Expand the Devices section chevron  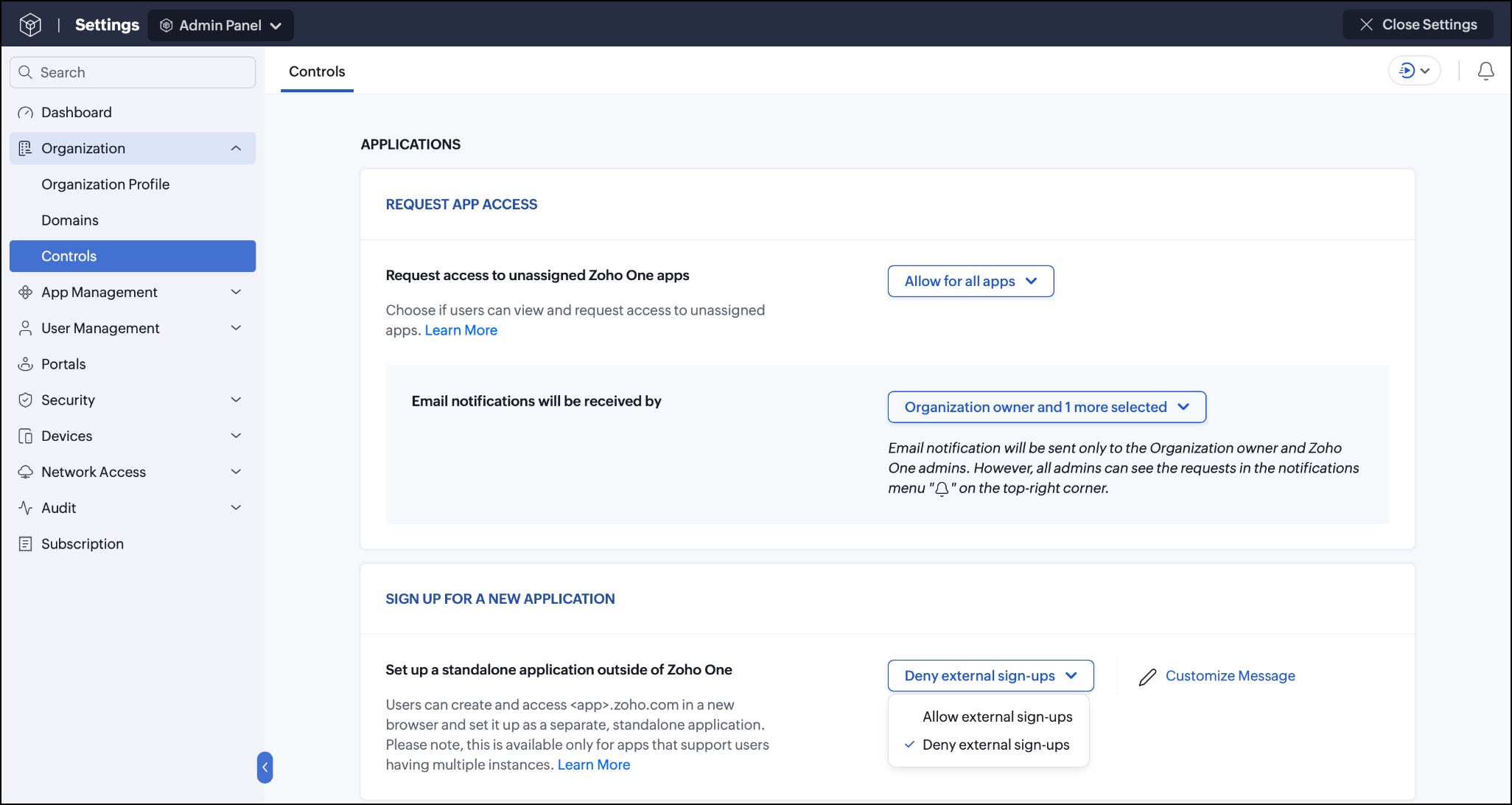(x=236, y=436)
